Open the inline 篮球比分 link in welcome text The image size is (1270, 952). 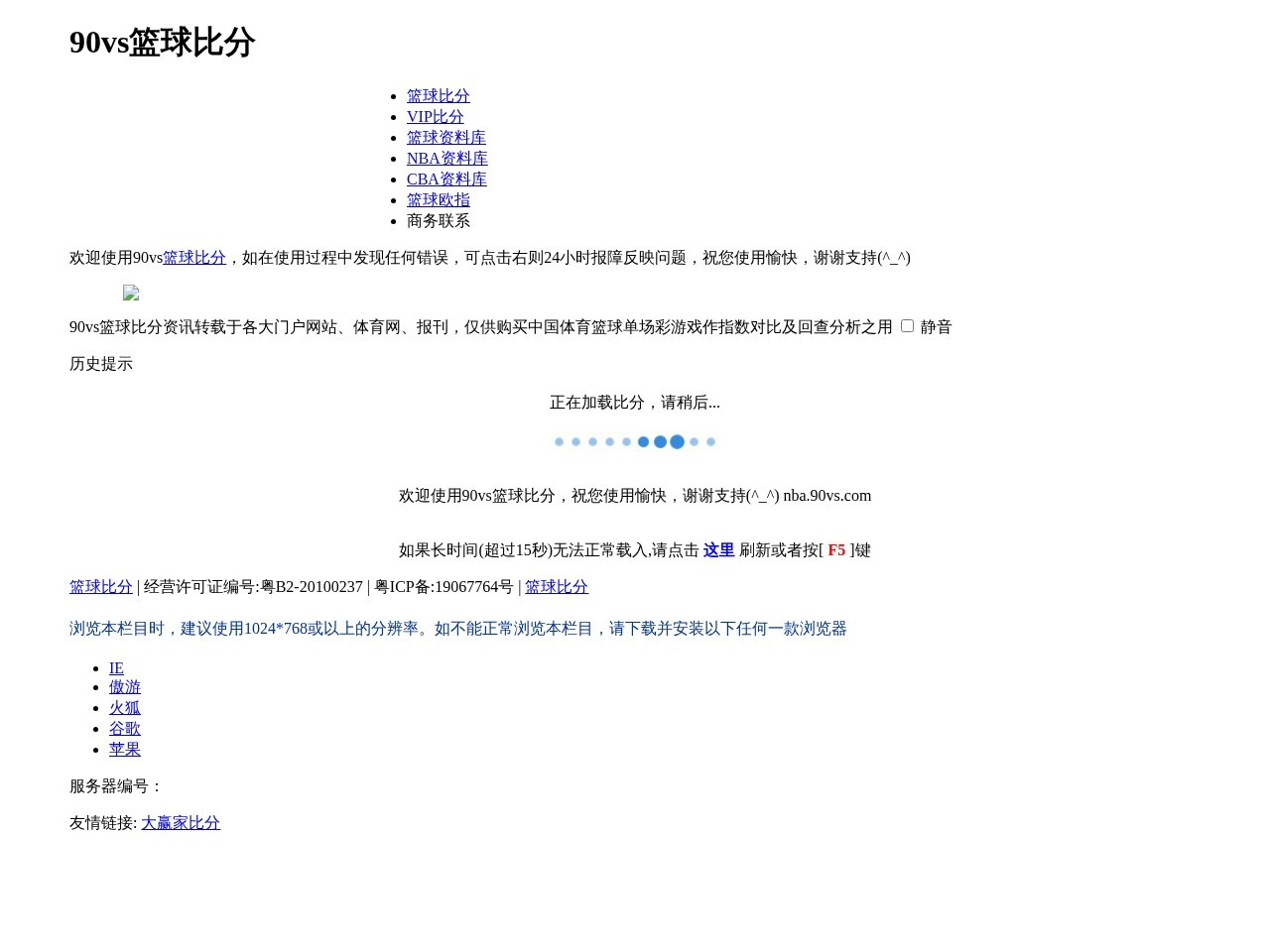[x=193, y=257]
